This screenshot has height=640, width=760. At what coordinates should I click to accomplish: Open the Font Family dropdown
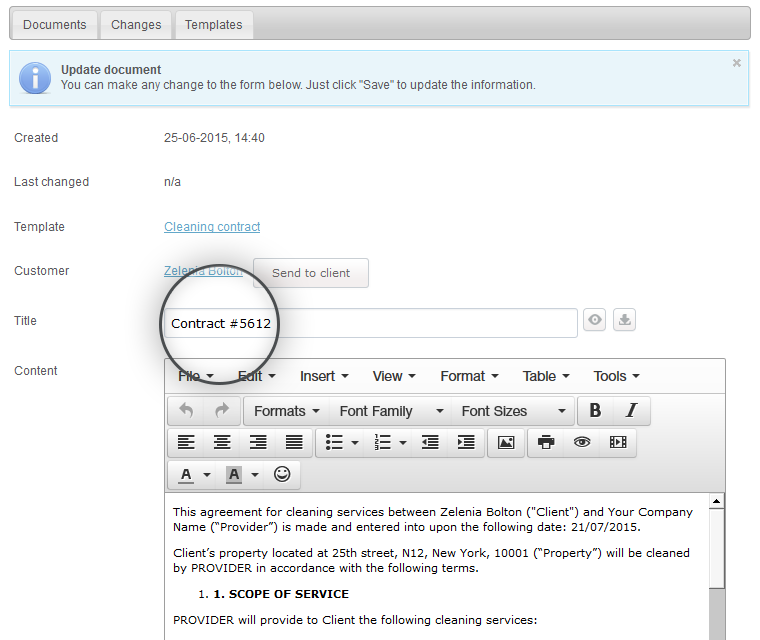pyautogui.click(x=391, y=411)
